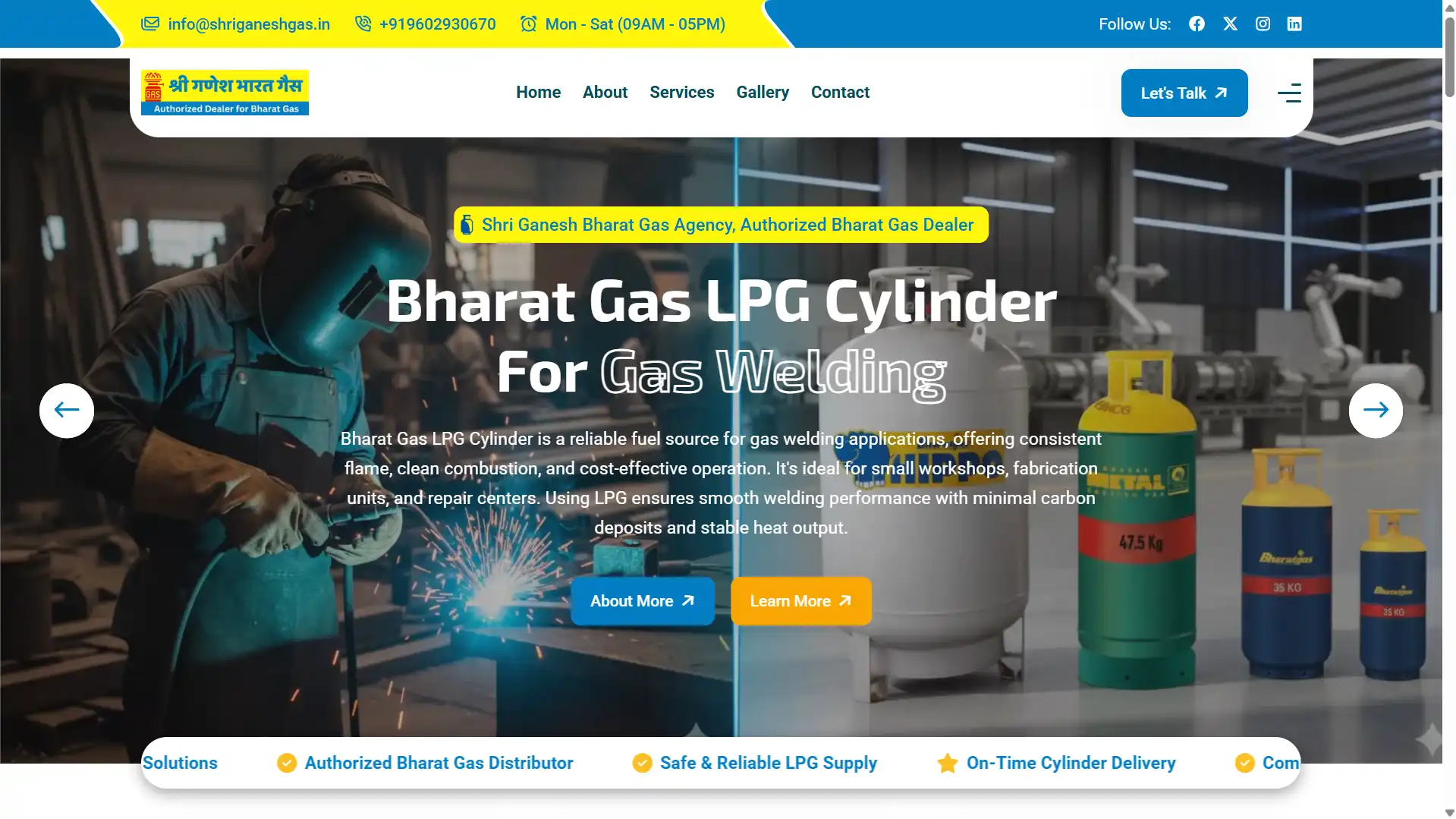Click the previous slide arrow
1456x819 pixels.
(x=67, y=411)
